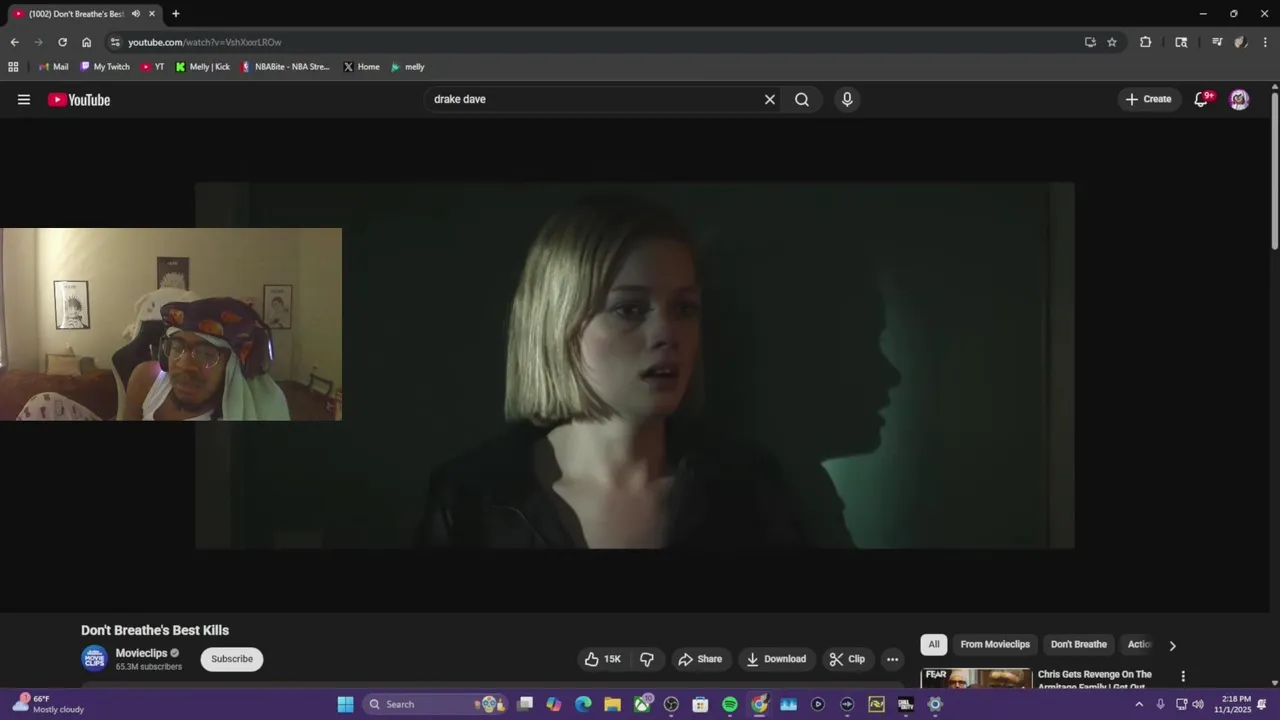Screen dimensions: 1280x720
Task: Open more actions ellipsis under video
Action: point(892,659)
